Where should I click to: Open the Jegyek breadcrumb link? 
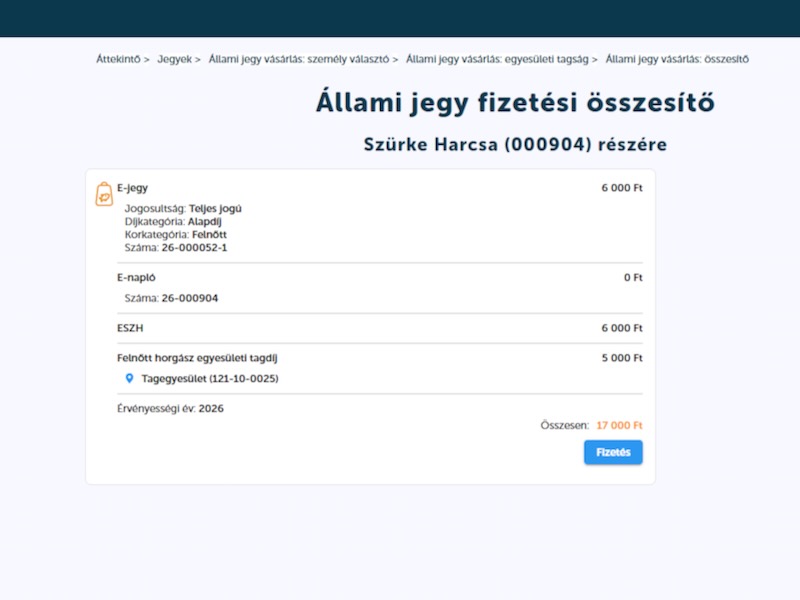[174, 59]
